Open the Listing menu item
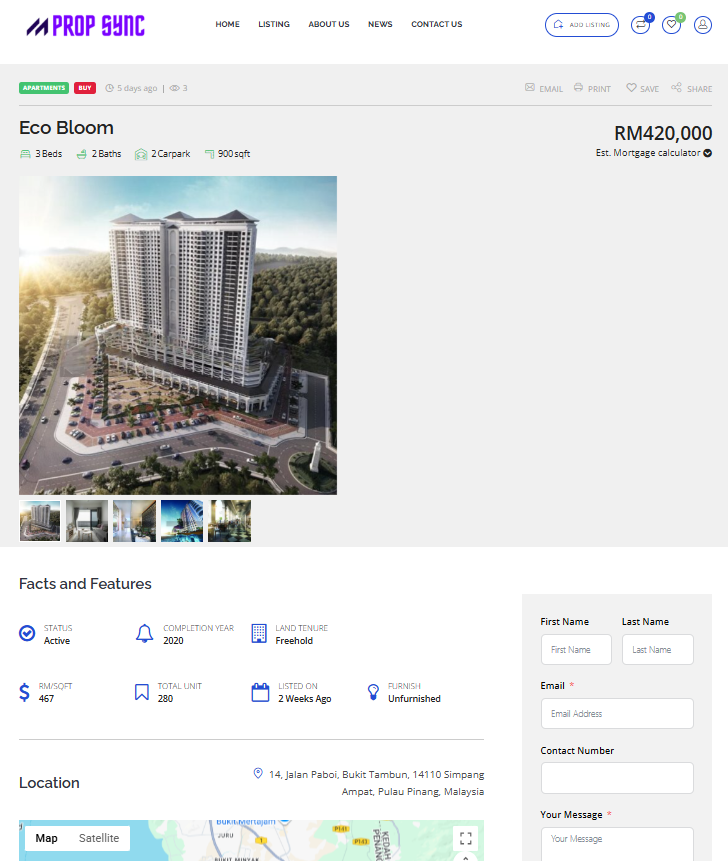The height and width of the screenshot is (861, 728). click(274, 24)
